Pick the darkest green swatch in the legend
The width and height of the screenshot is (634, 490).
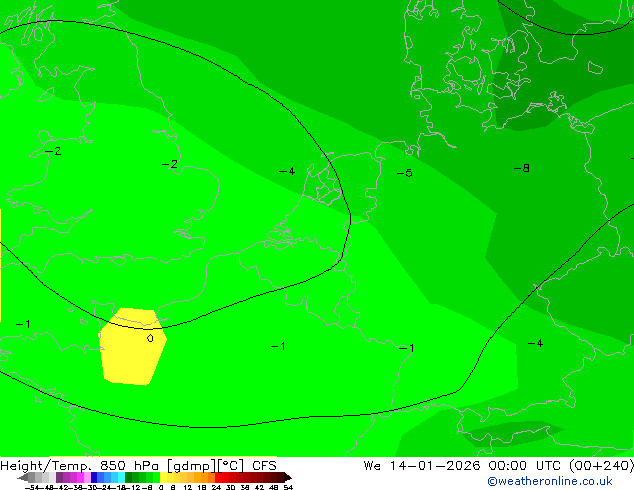pyautogui.click(x=128, y=477)
